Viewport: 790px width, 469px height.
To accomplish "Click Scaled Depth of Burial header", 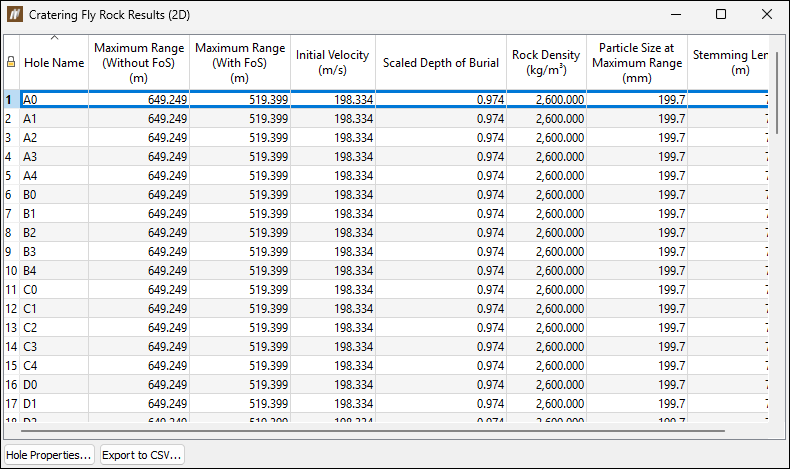I will coord(441,62).
